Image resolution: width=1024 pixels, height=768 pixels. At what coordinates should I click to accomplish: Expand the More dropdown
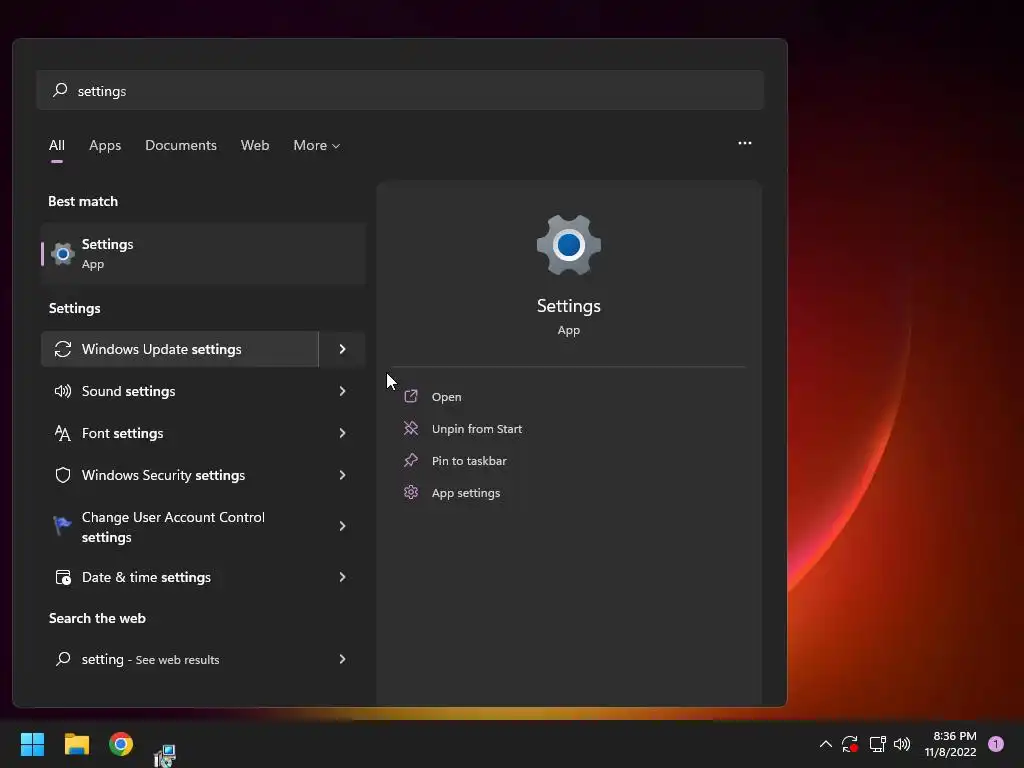pyautogui.click(x=317, y=145)
